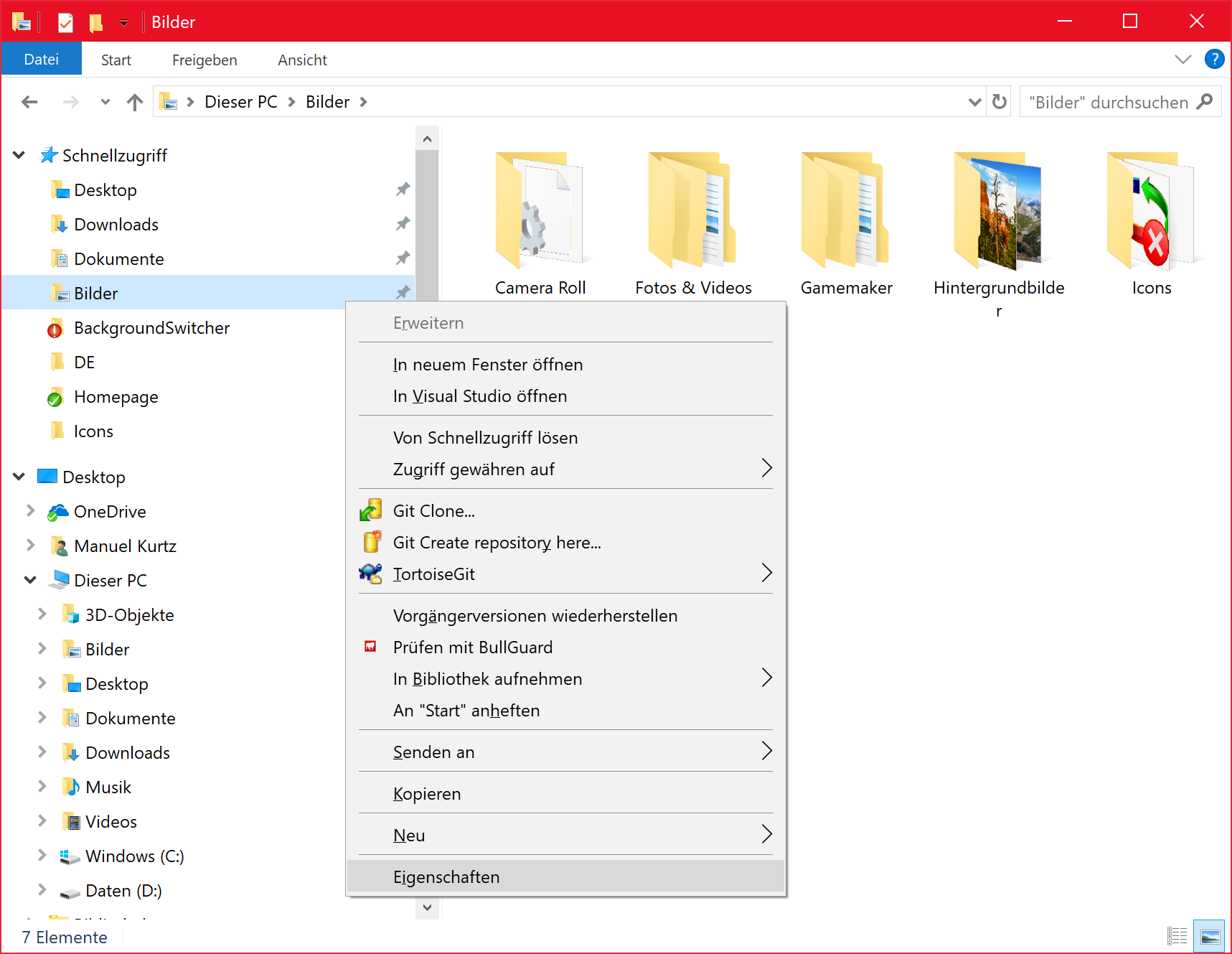Select Windows (C:) drive

point(134,856)
